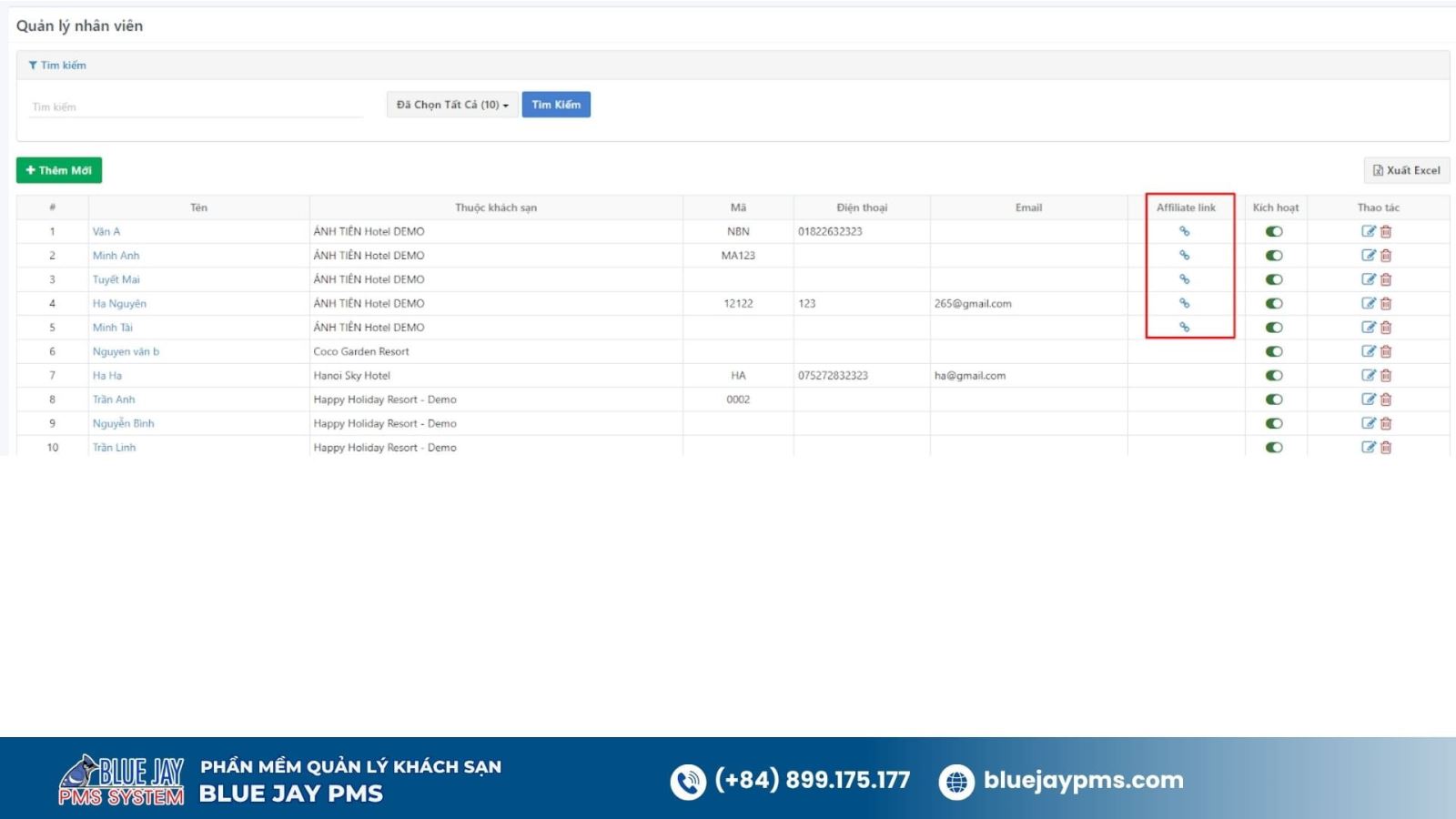Toggle activation switch for Văn A

click(1274, 231)
